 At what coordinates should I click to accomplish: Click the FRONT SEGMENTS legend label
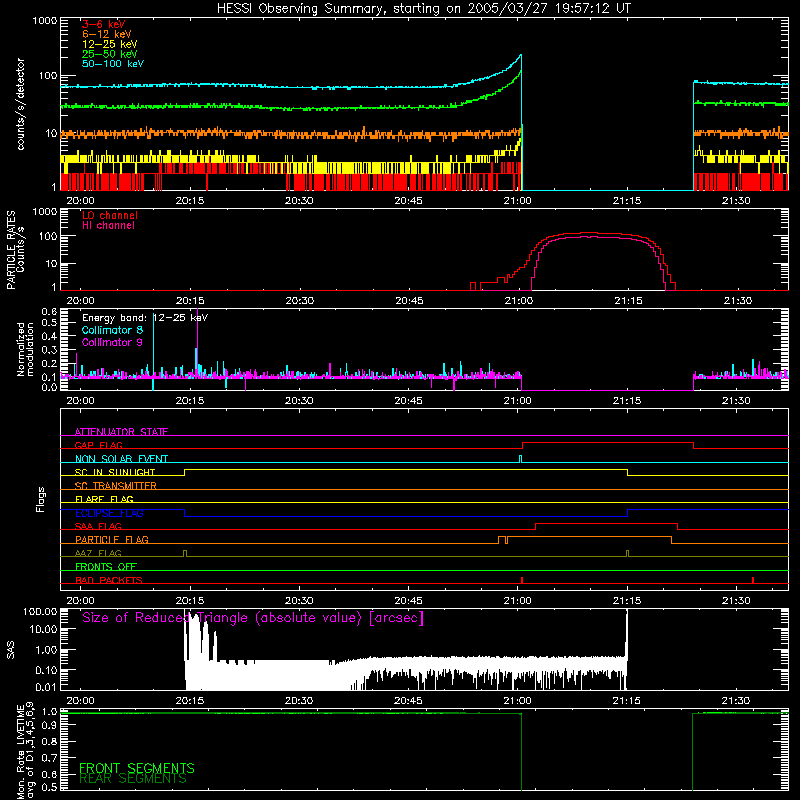click(x=137, y=768)
